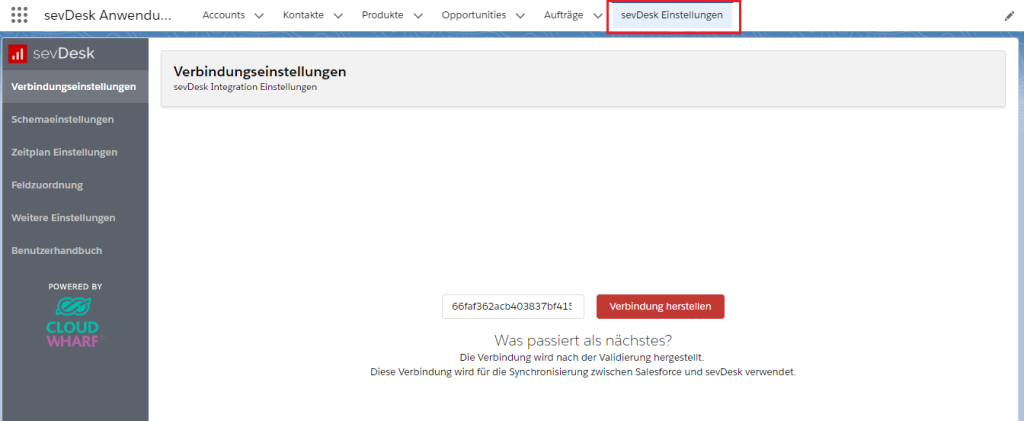Click the Cloud Wharf logo
The height and width of the screenshot is (421, 1024).
coord(75,322)
